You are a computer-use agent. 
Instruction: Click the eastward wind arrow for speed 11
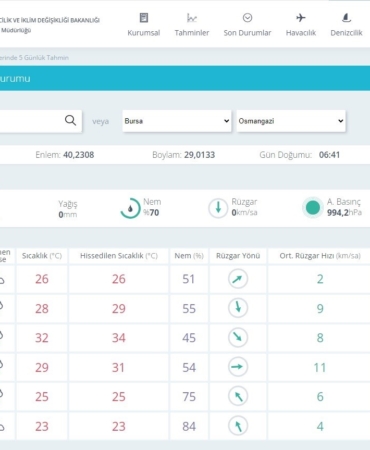pyautogui.click(x=238, y=367)
